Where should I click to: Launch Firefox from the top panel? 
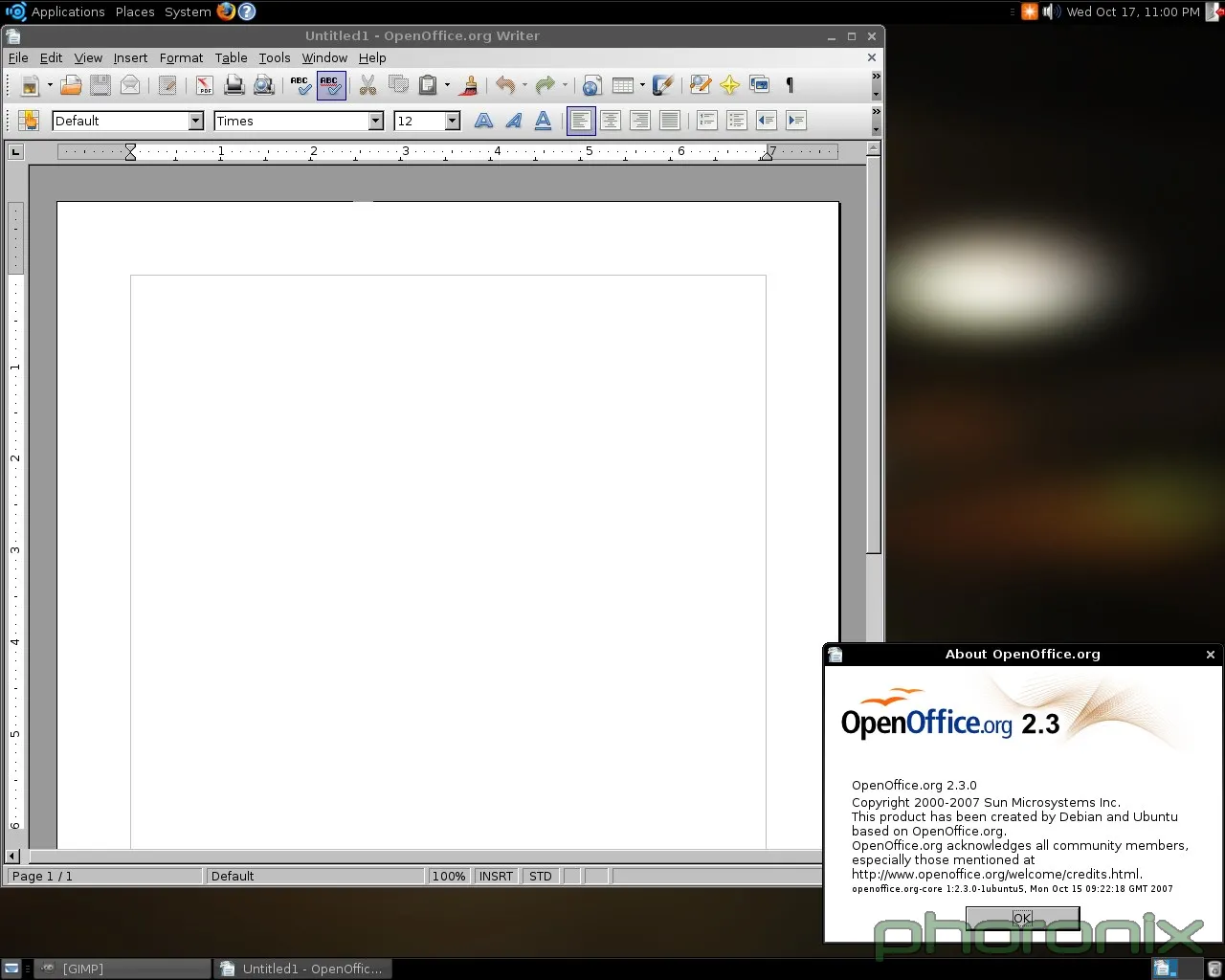click(226, 11)
